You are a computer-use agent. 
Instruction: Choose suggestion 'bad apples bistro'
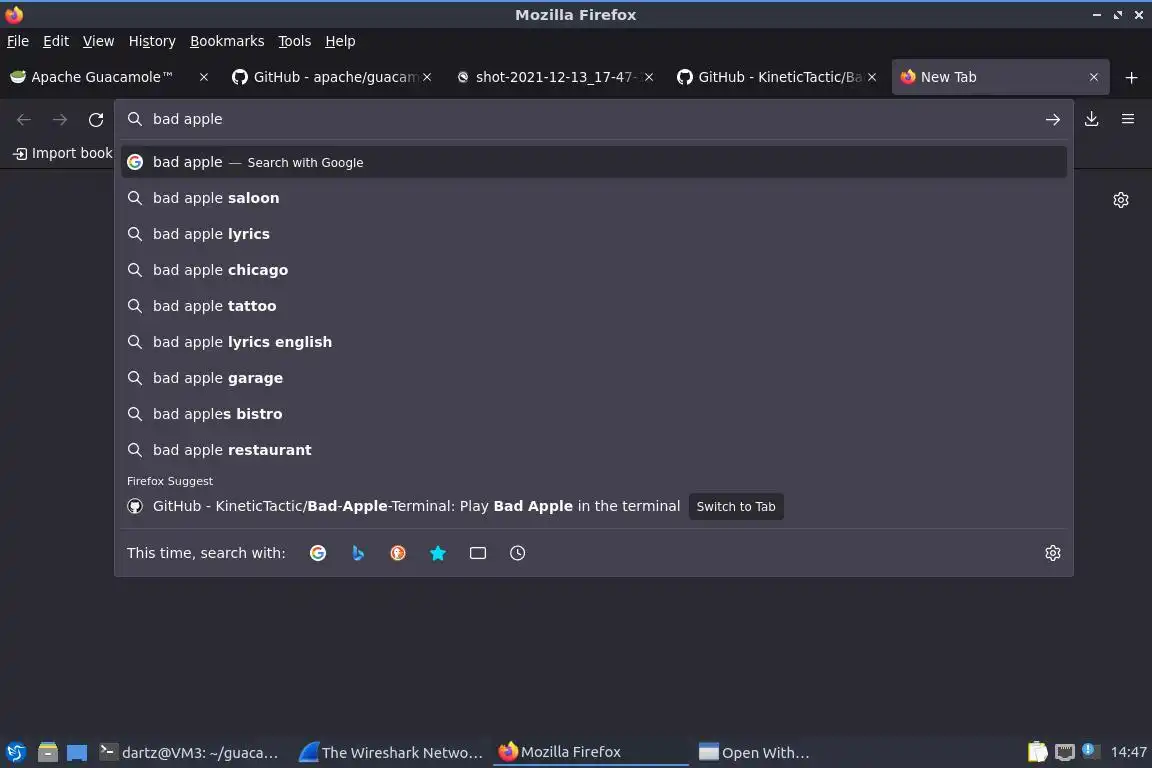[x=594, y=414]
